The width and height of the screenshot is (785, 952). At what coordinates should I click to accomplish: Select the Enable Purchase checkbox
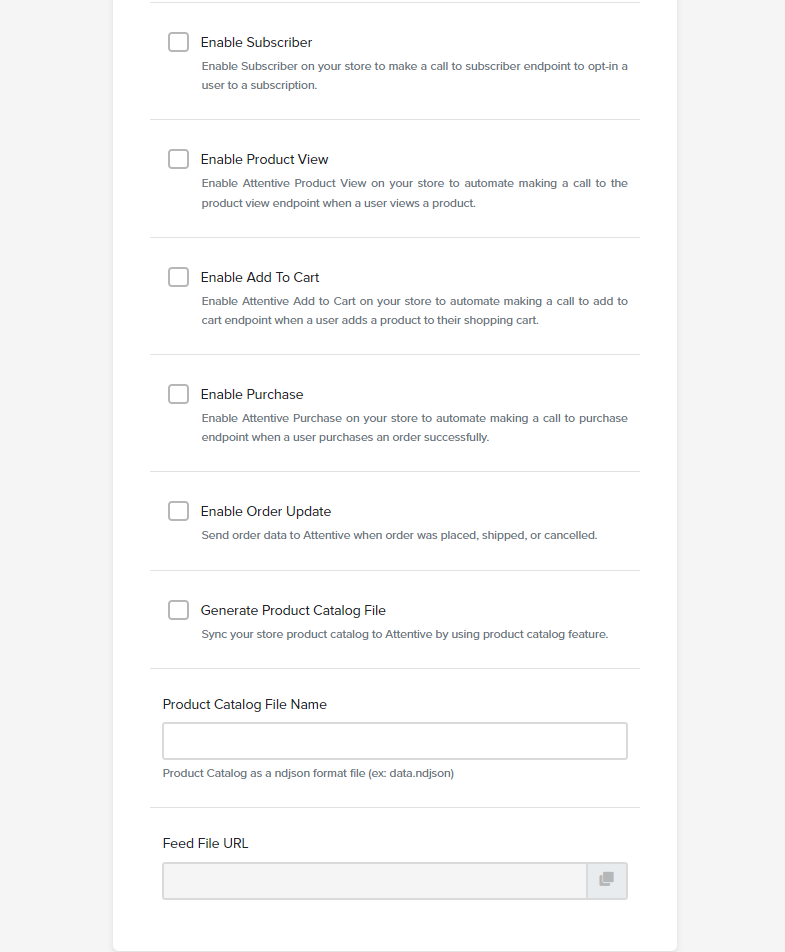(x=178, y=394)
